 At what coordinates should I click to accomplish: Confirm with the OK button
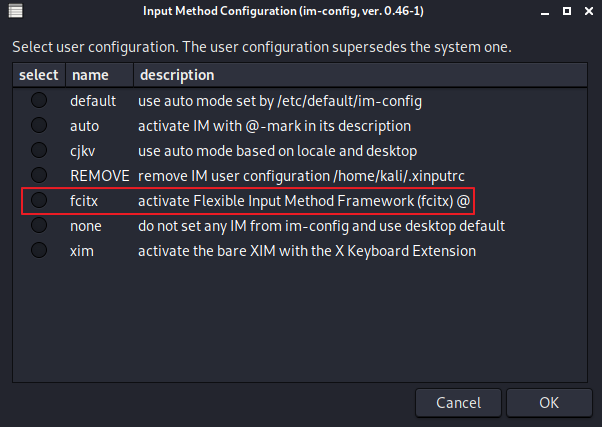tap(549, 404)
